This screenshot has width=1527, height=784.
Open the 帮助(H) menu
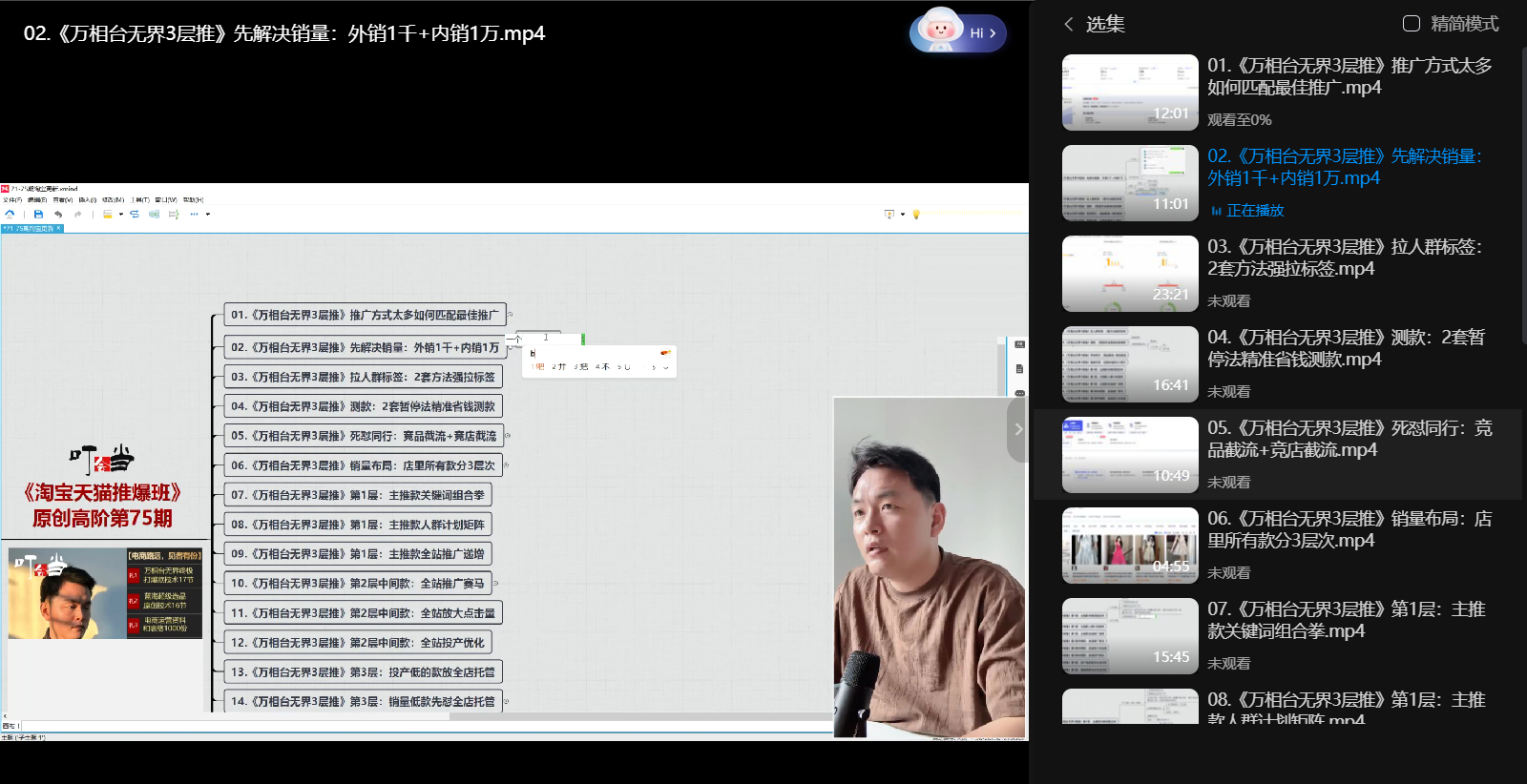[193, 200]
